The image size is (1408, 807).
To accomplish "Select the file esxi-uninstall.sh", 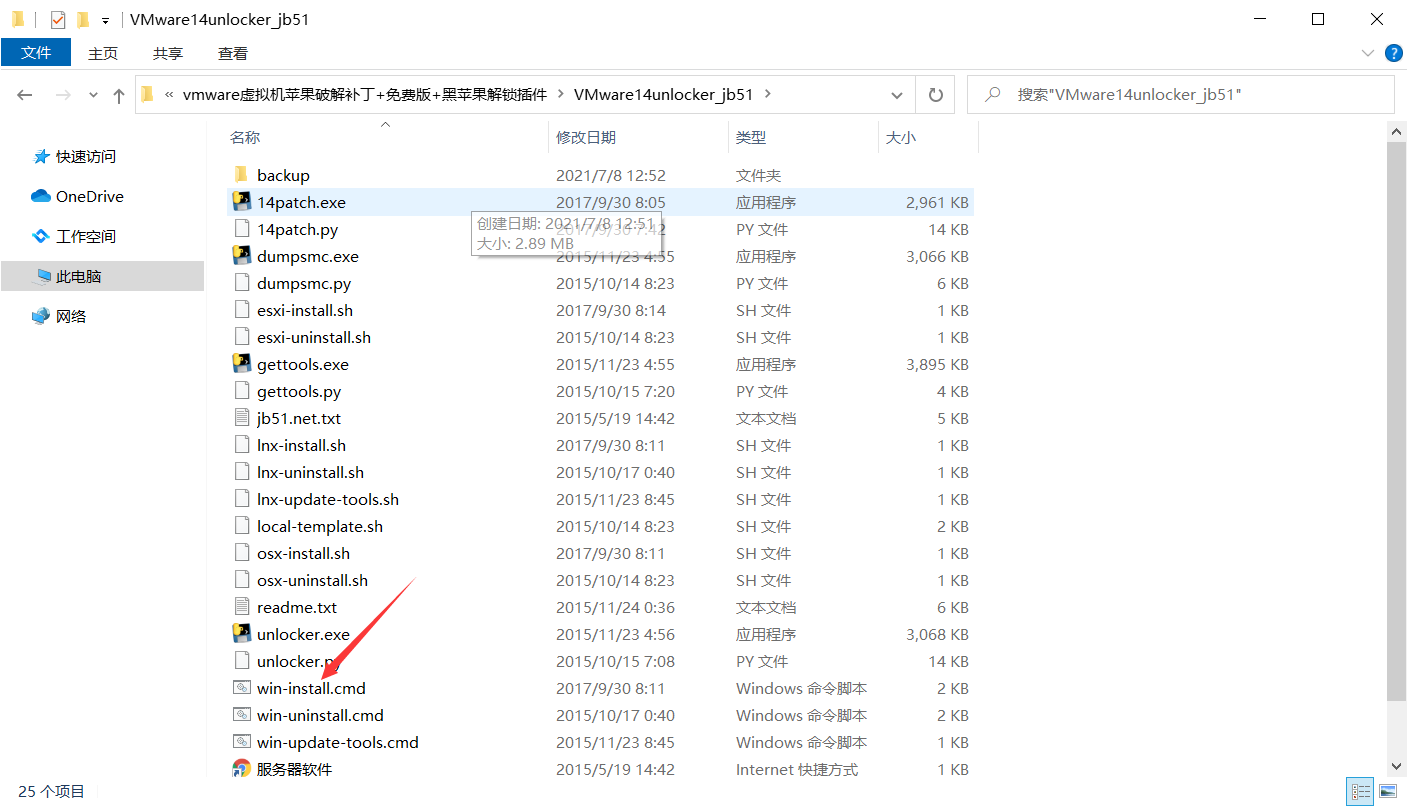I will (314, 337).
